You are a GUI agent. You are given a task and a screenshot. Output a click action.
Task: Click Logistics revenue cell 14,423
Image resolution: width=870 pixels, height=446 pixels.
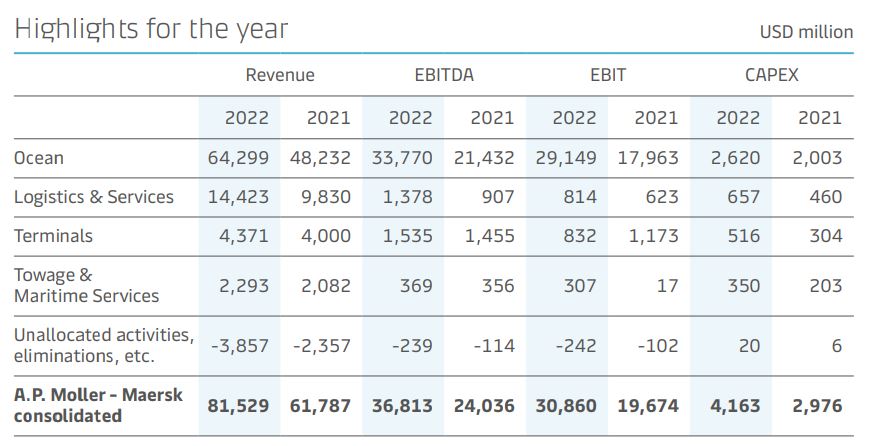[239, 197]
